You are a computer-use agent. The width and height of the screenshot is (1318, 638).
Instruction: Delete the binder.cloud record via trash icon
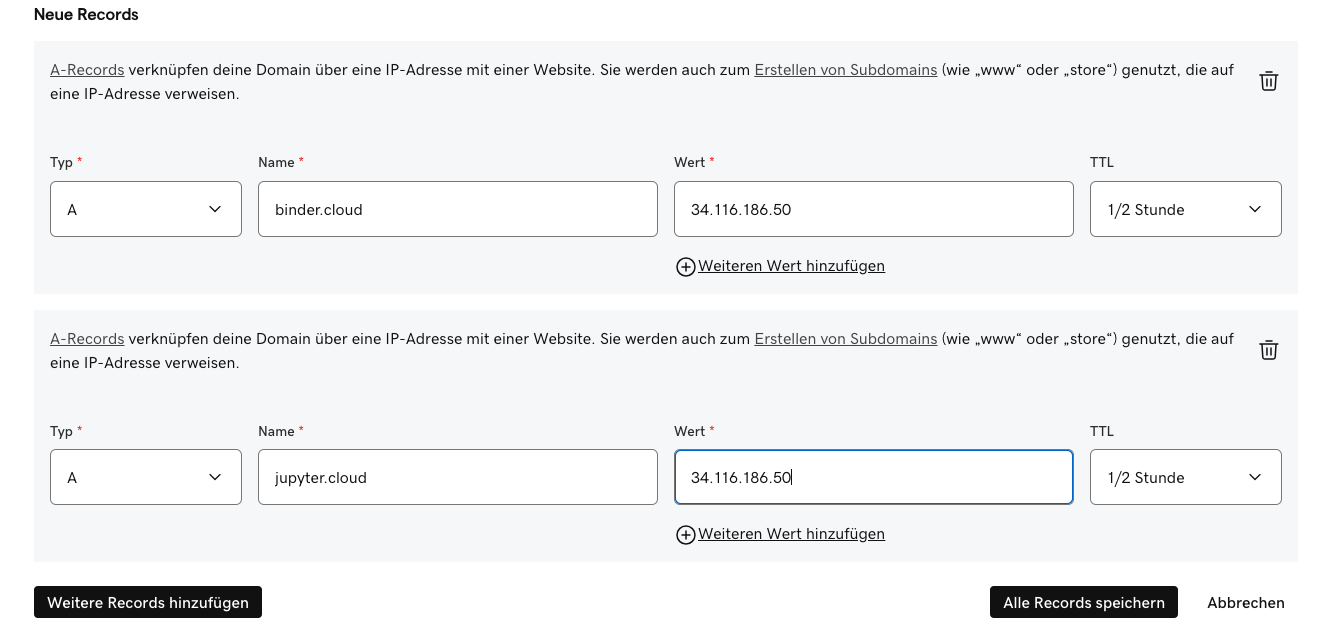1268,82
